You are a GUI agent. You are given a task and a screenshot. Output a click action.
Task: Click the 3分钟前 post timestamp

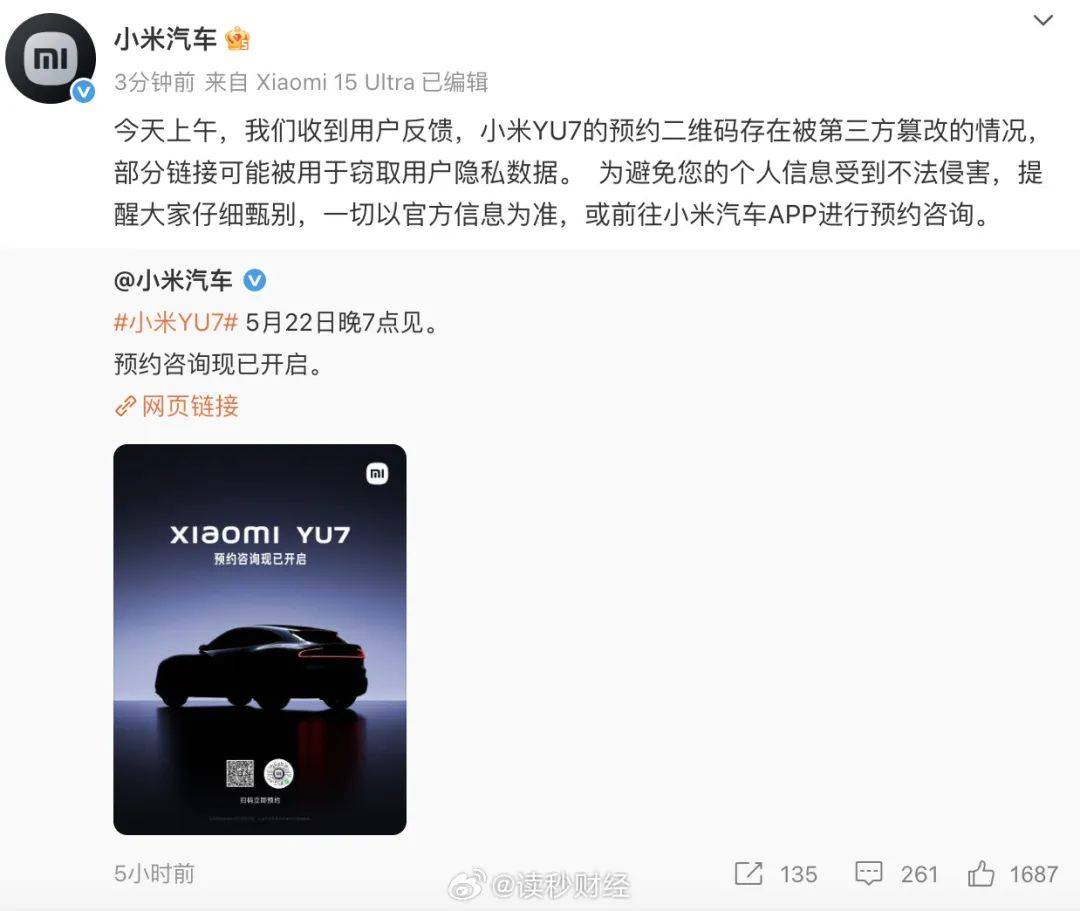[155, 82]
